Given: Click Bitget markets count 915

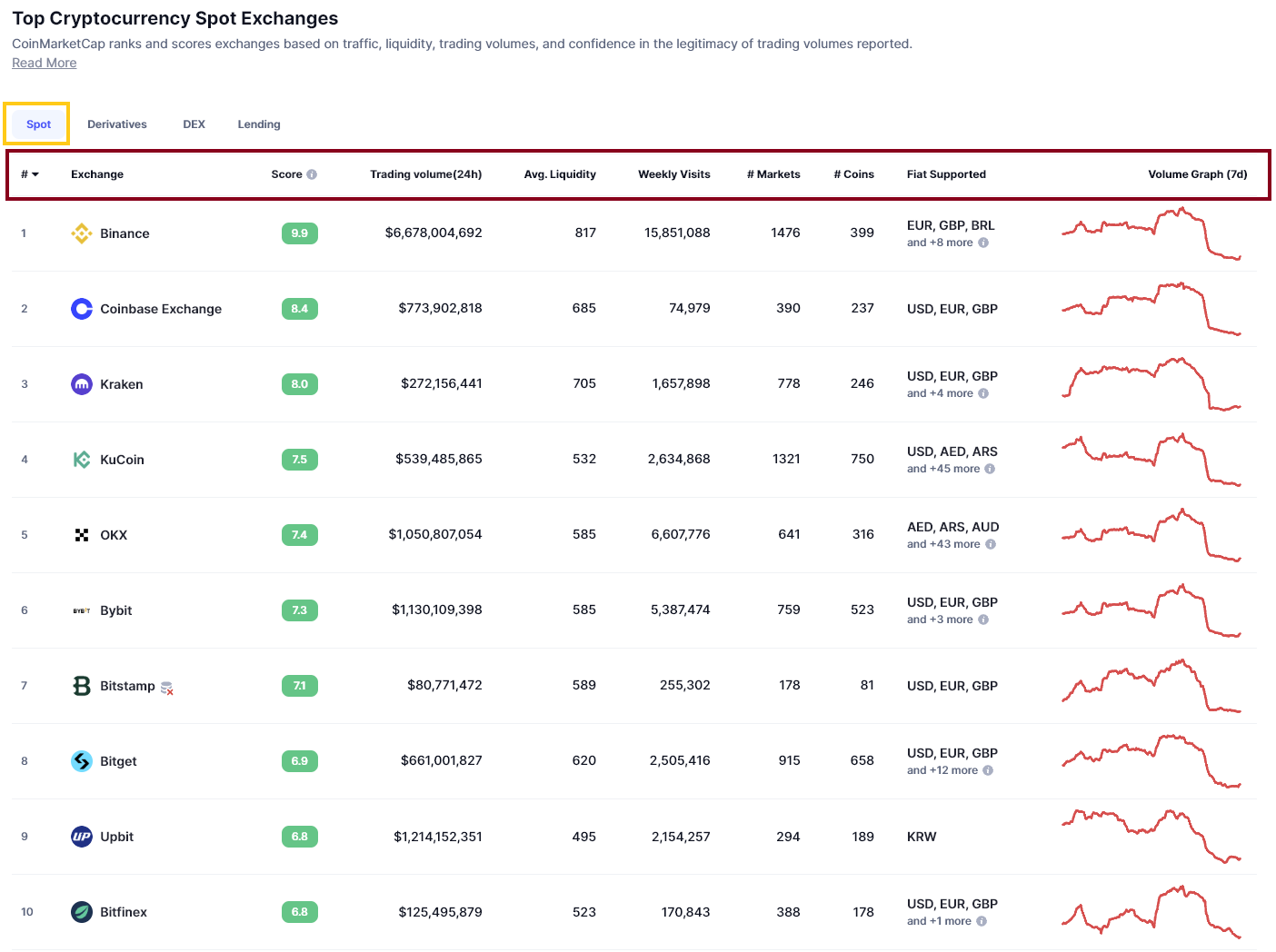Looking at the screenshot, I should tap(790, 760).
